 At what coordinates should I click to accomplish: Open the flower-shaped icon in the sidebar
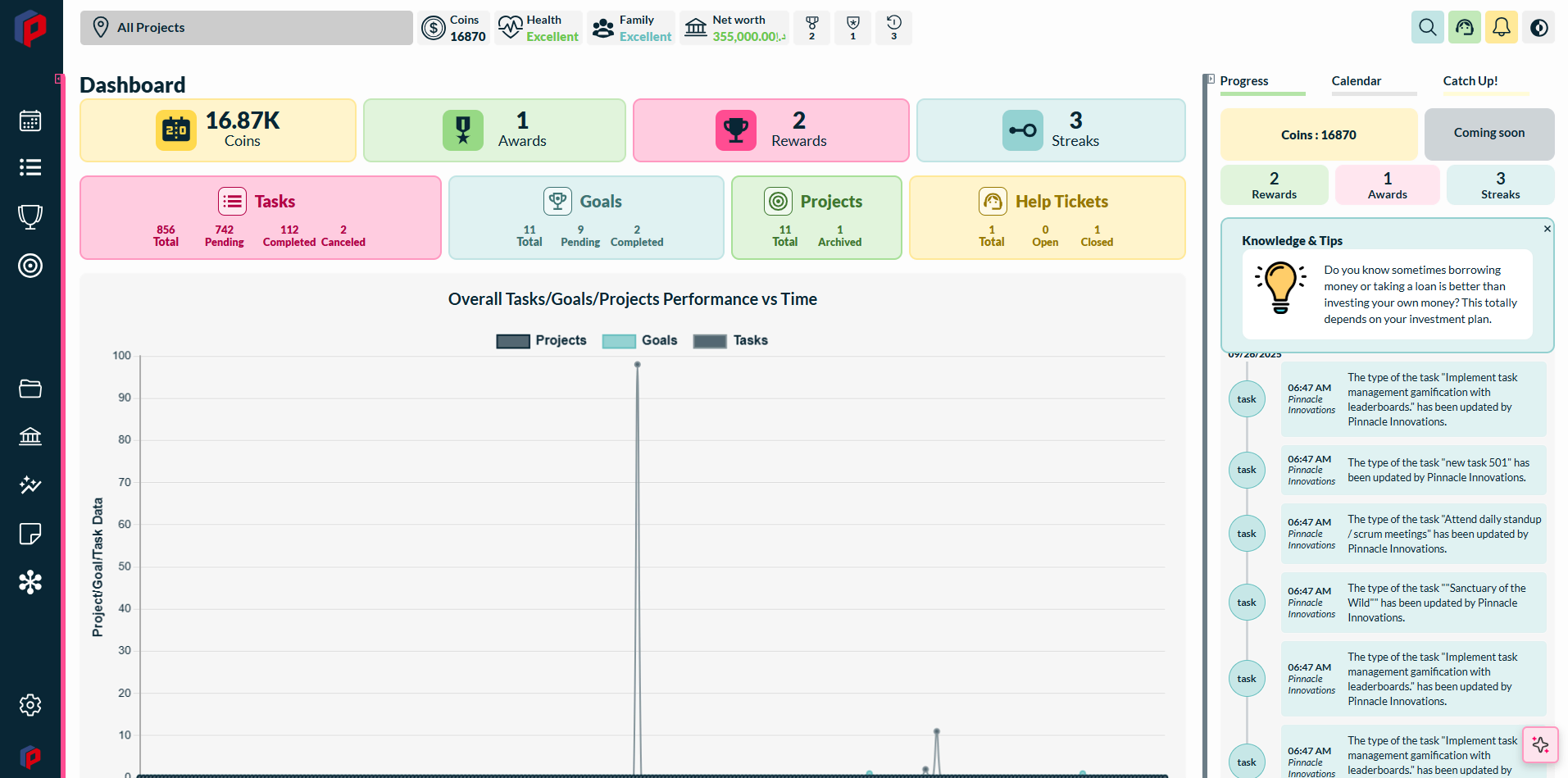pyautogui.click(x=30, y=582)
